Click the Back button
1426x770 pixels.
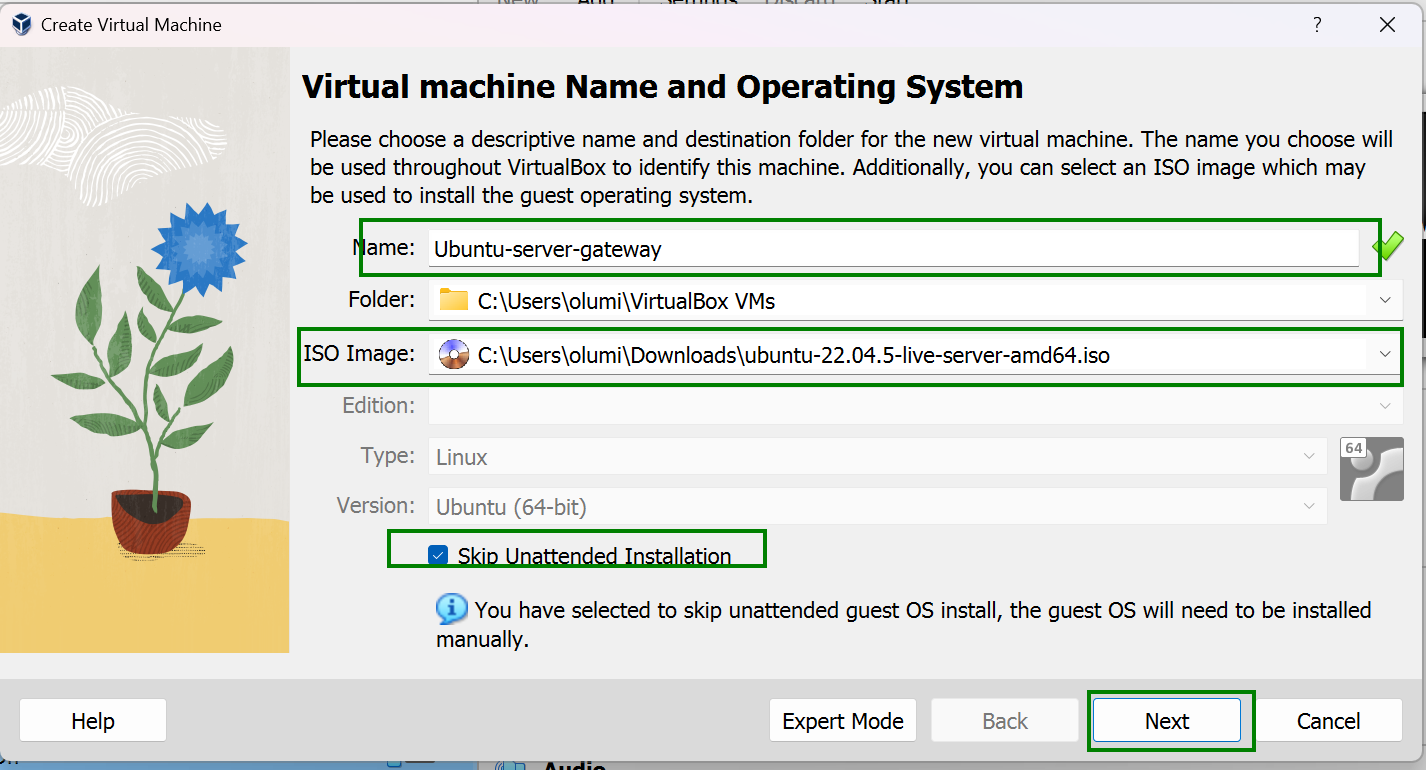[1005, 721]
